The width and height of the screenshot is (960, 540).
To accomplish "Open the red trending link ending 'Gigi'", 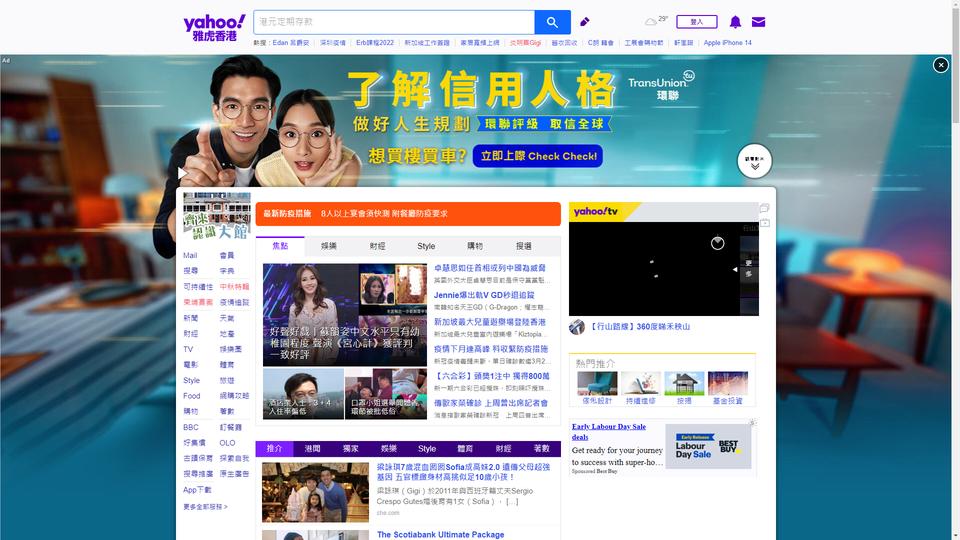I will pyautogui.click(x=525, y=43).
